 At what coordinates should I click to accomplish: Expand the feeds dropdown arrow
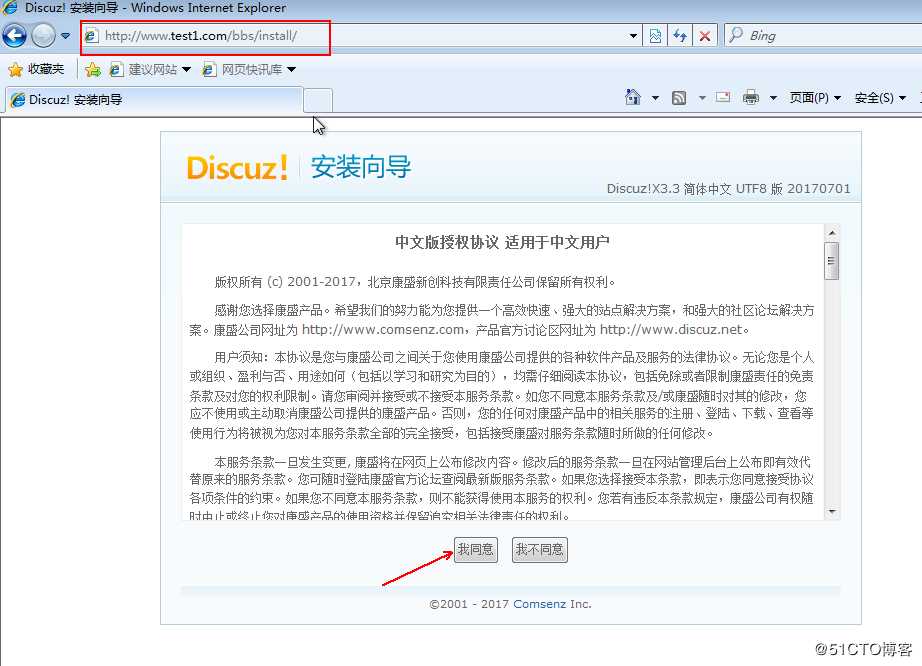pos(702,98)
